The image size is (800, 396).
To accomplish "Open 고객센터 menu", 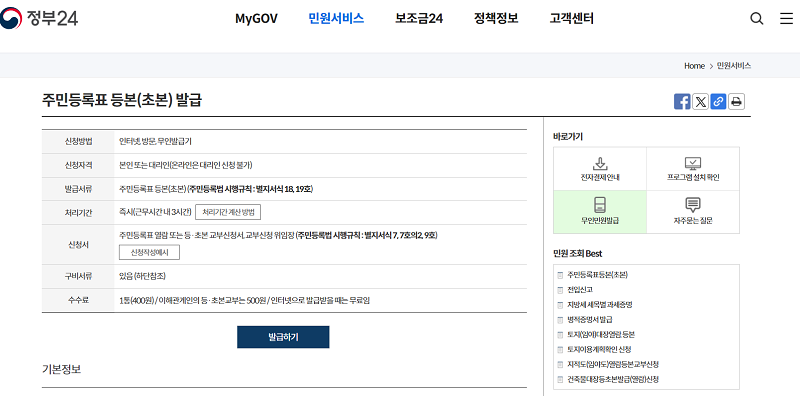I will [571, 19].
